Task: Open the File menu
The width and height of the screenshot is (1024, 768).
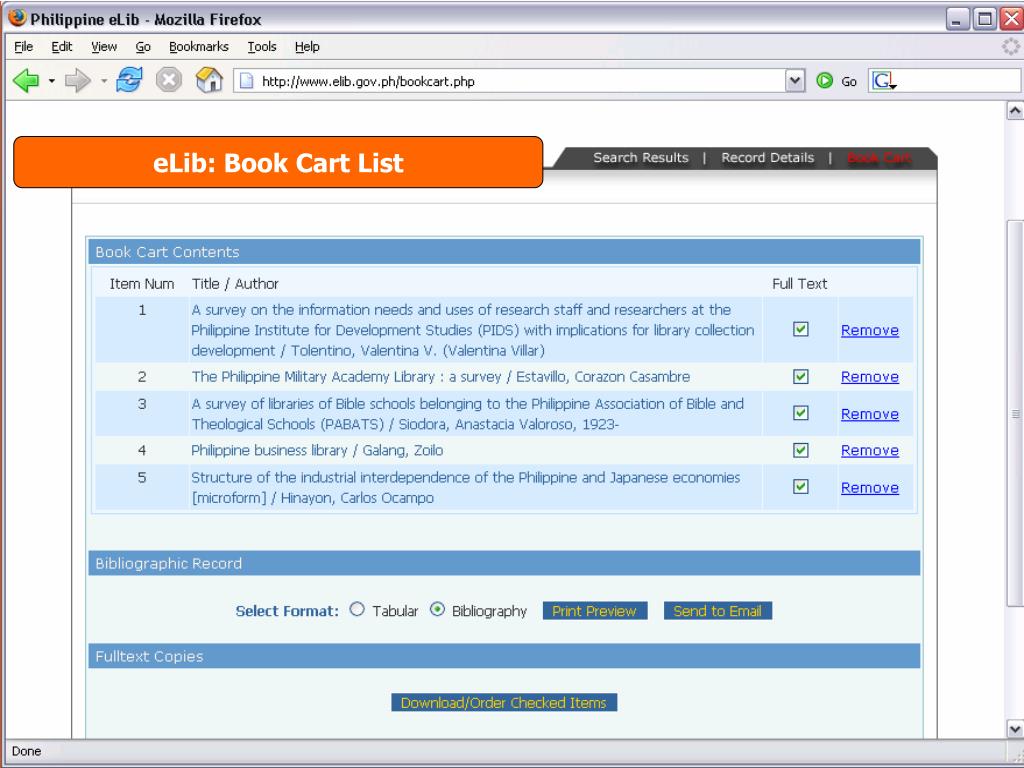Action: click(24, 46)
